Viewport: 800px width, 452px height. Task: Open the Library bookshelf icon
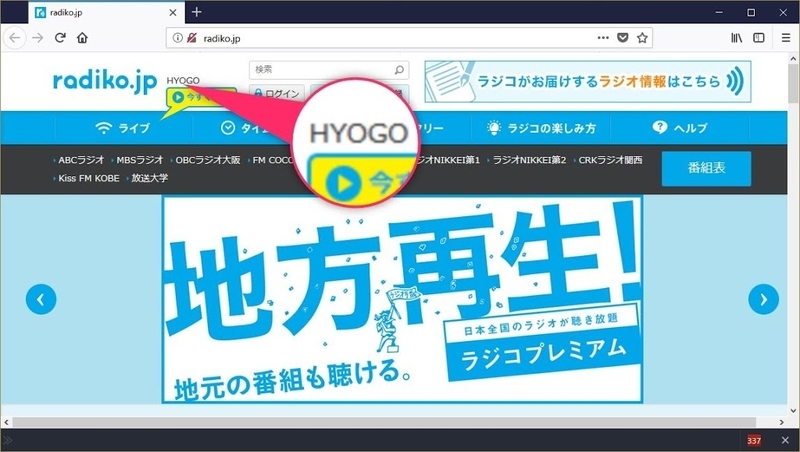pyautogui.click(x=736, y=38)
